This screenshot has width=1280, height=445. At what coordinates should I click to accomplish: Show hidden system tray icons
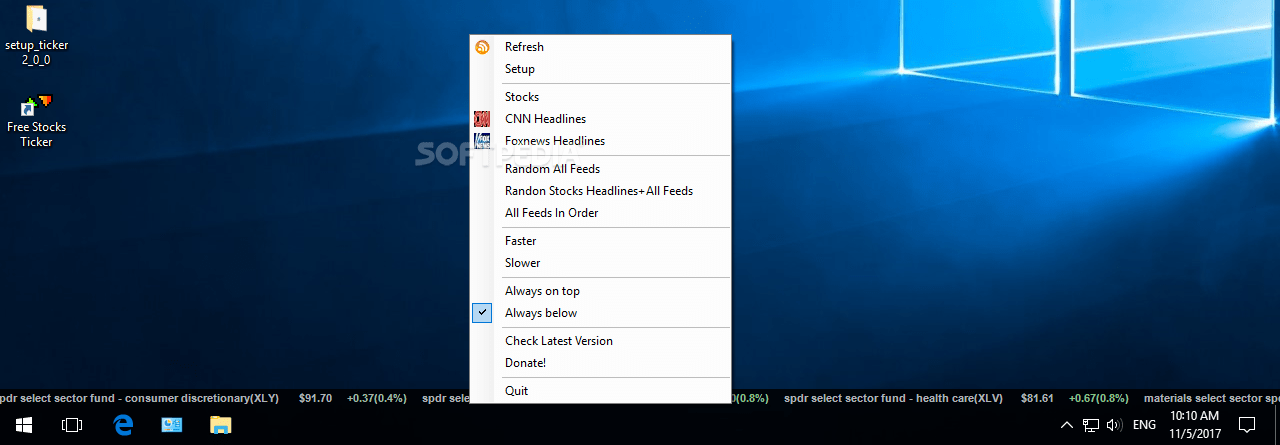pyautogui.click(x=1066, y=425)
